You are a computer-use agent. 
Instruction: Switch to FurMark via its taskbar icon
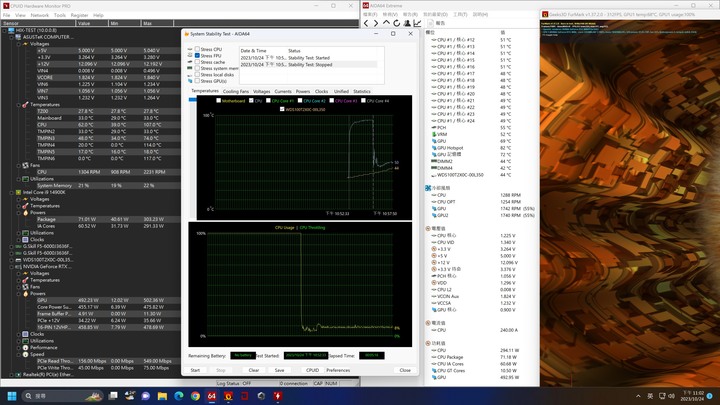click(228, 396)
